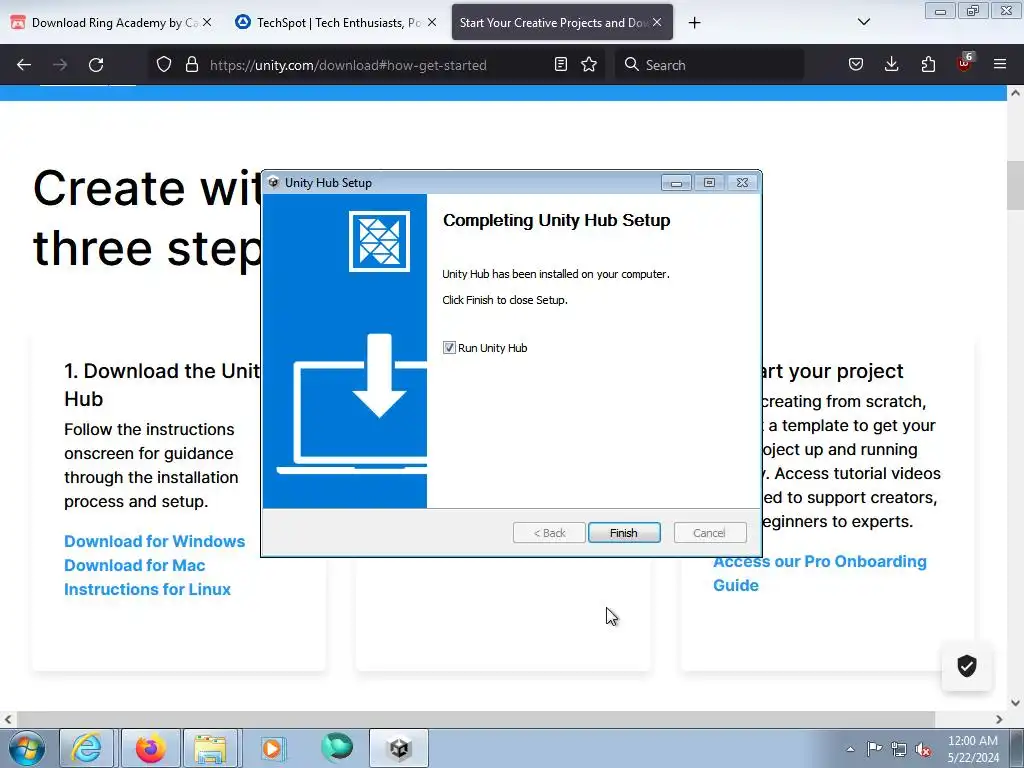Open the clock showing 12:00 AM
Viewport: 1024px width, 768px height.
[x=972, y=748]
